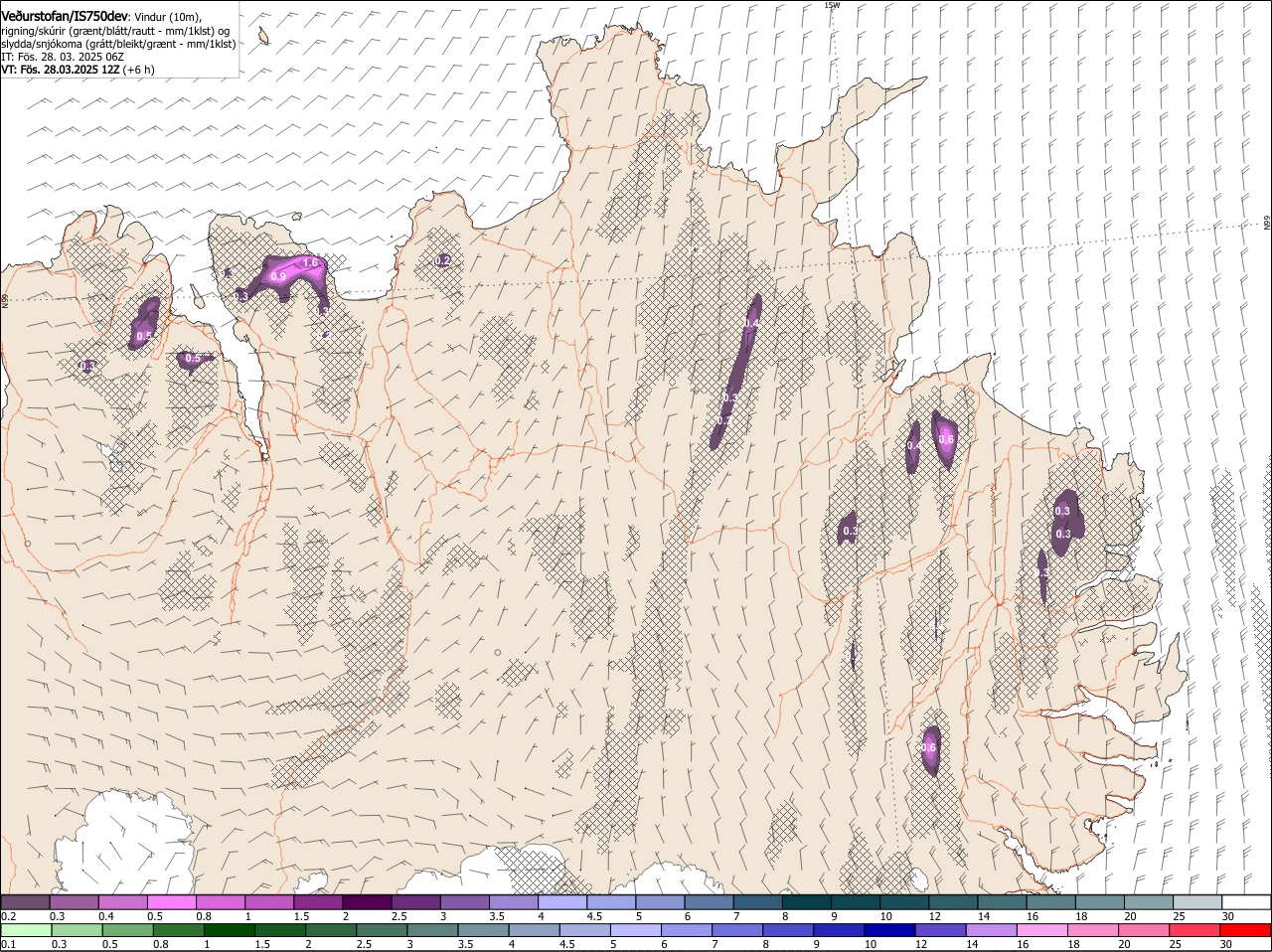Click the pale green swatch between 0.1 and 0.3

click(26, 930)
